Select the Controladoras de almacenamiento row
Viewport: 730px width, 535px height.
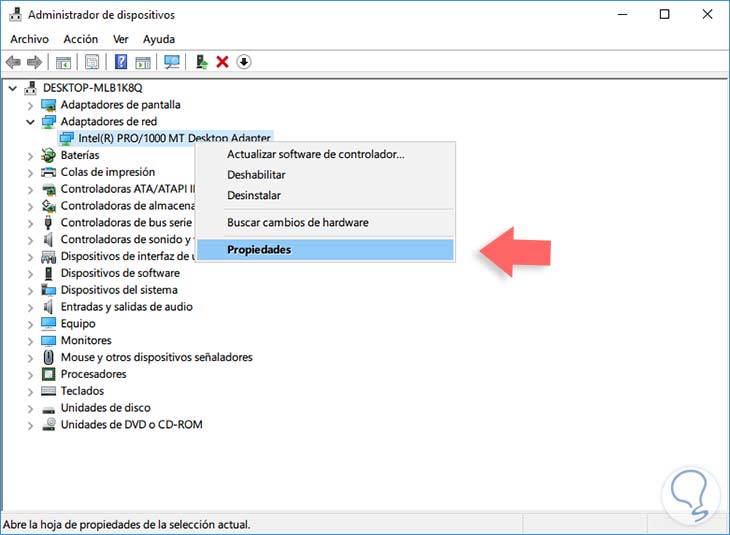[x=128, y=206]
